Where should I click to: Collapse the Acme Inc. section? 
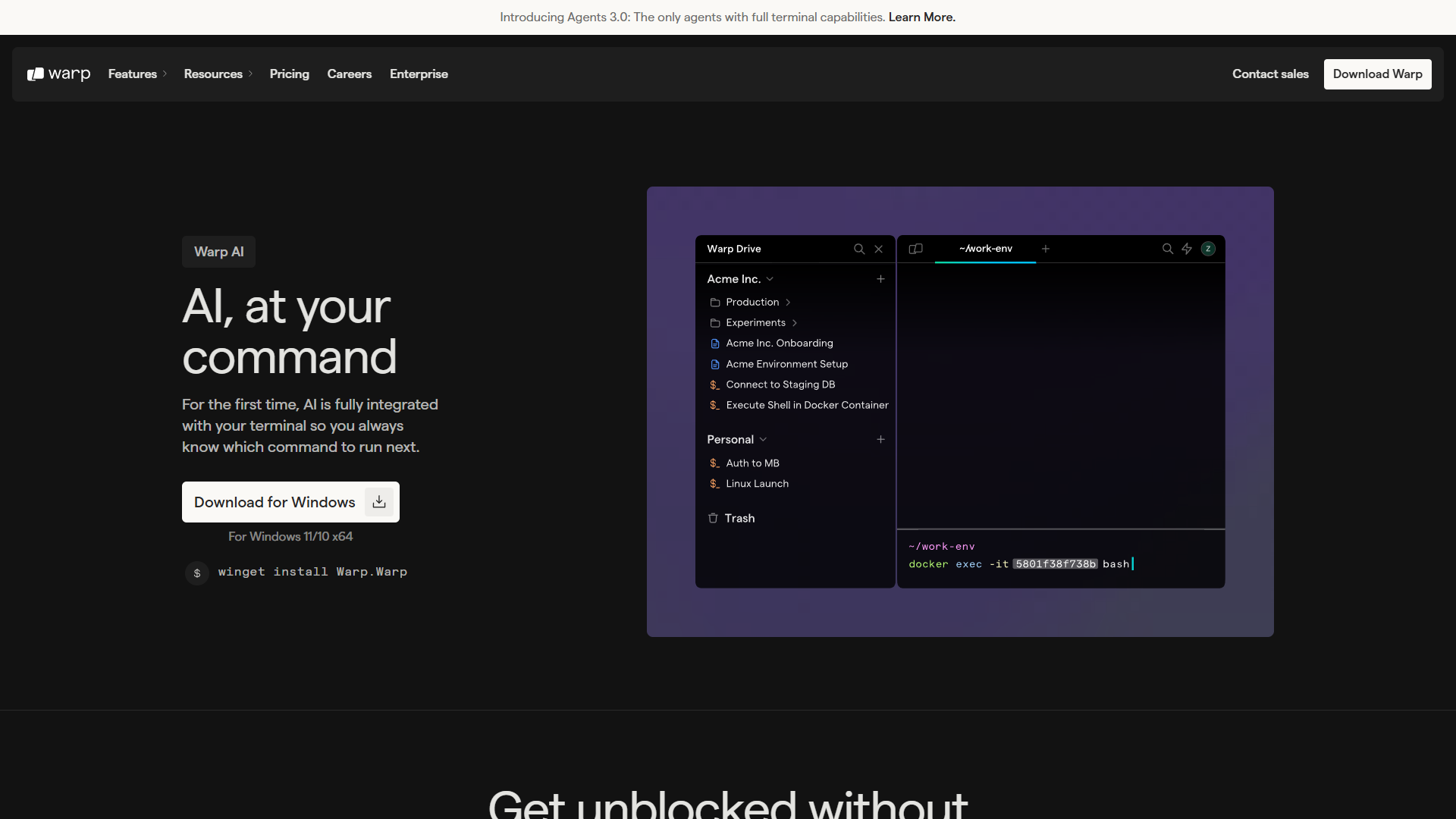770,279
